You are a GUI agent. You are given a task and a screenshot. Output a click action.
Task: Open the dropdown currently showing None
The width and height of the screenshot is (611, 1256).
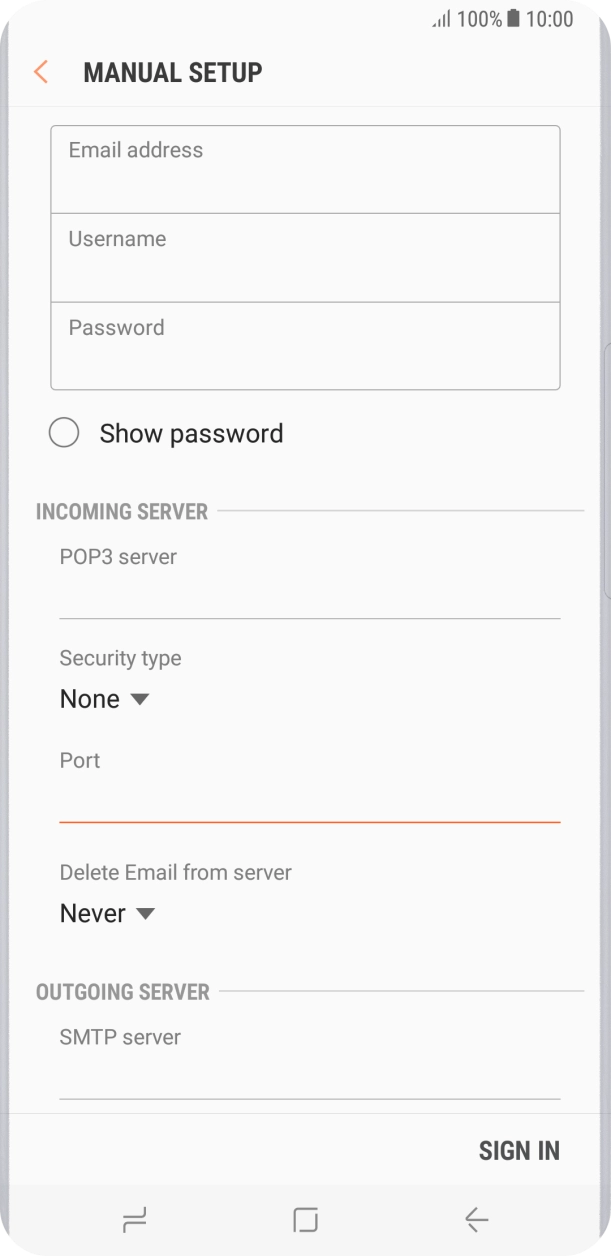click(x=105, y=698)
